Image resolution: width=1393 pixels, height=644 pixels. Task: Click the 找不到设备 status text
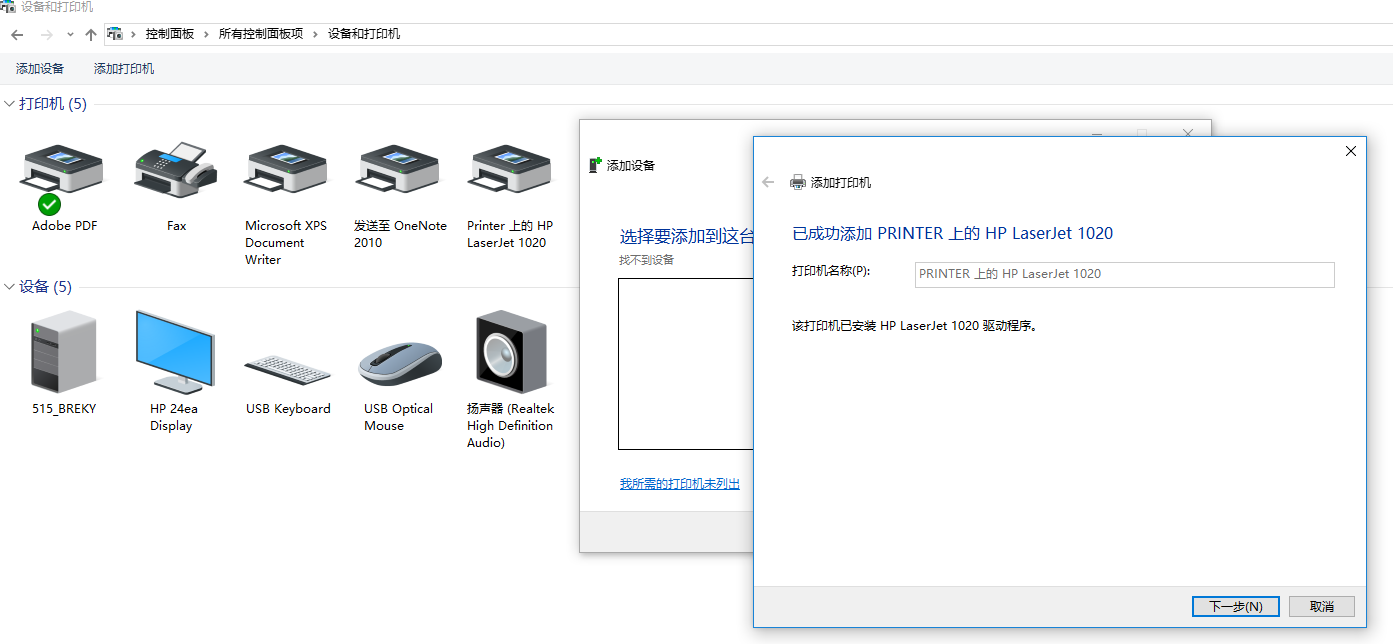pyautogui.click(x=647, y=260)
